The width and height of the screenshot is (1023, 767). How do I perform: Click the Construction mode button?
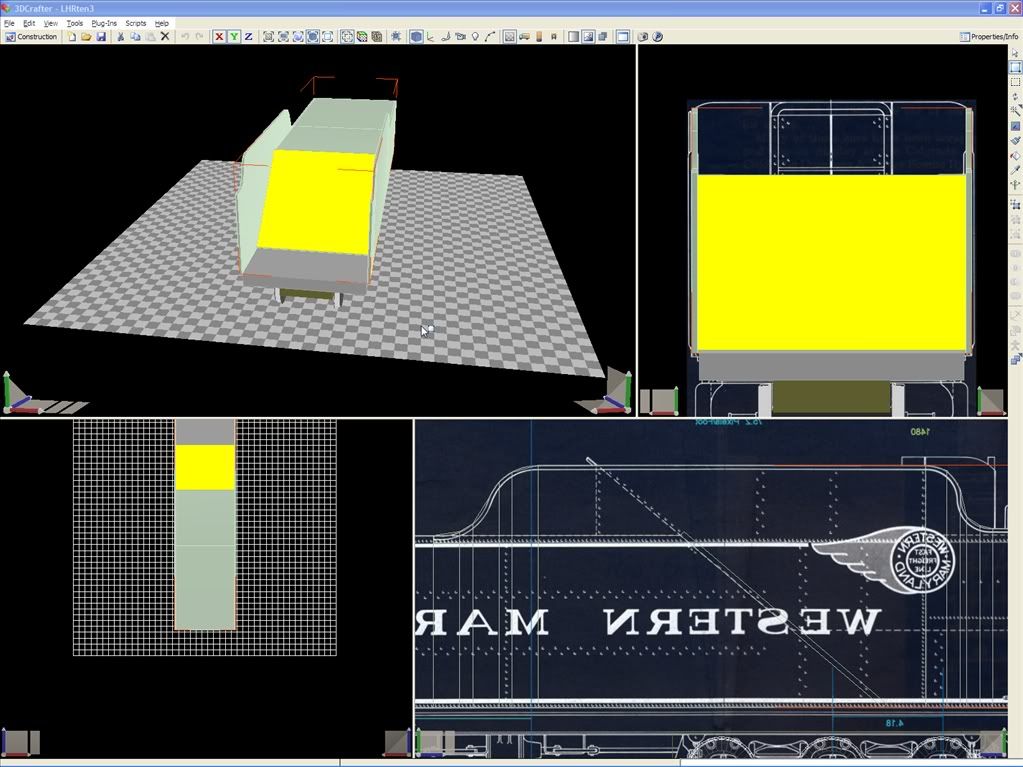click(x=31, y=37)
